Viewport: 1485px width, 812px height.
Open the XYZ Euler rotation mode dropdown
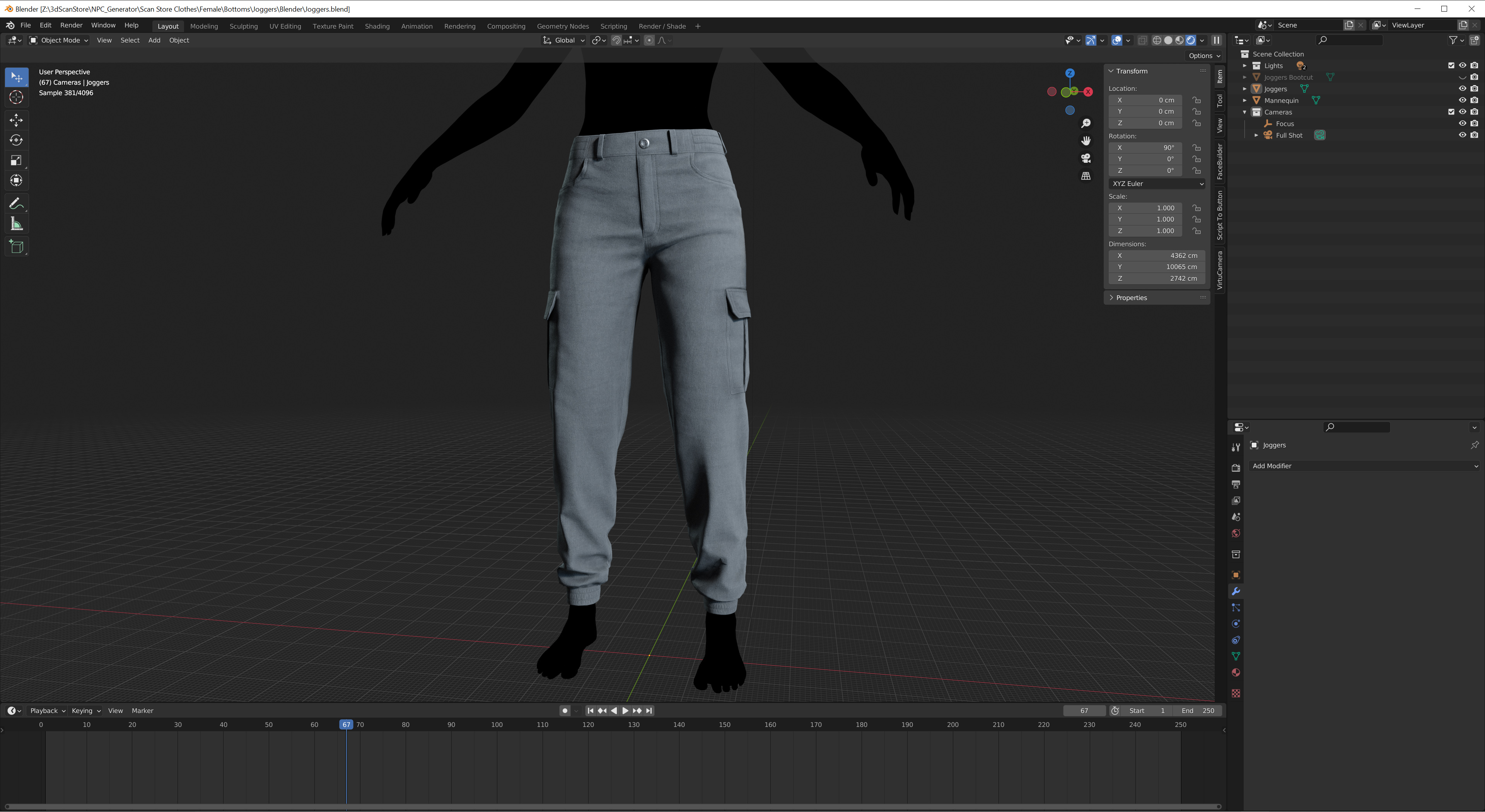[1156, 184]
